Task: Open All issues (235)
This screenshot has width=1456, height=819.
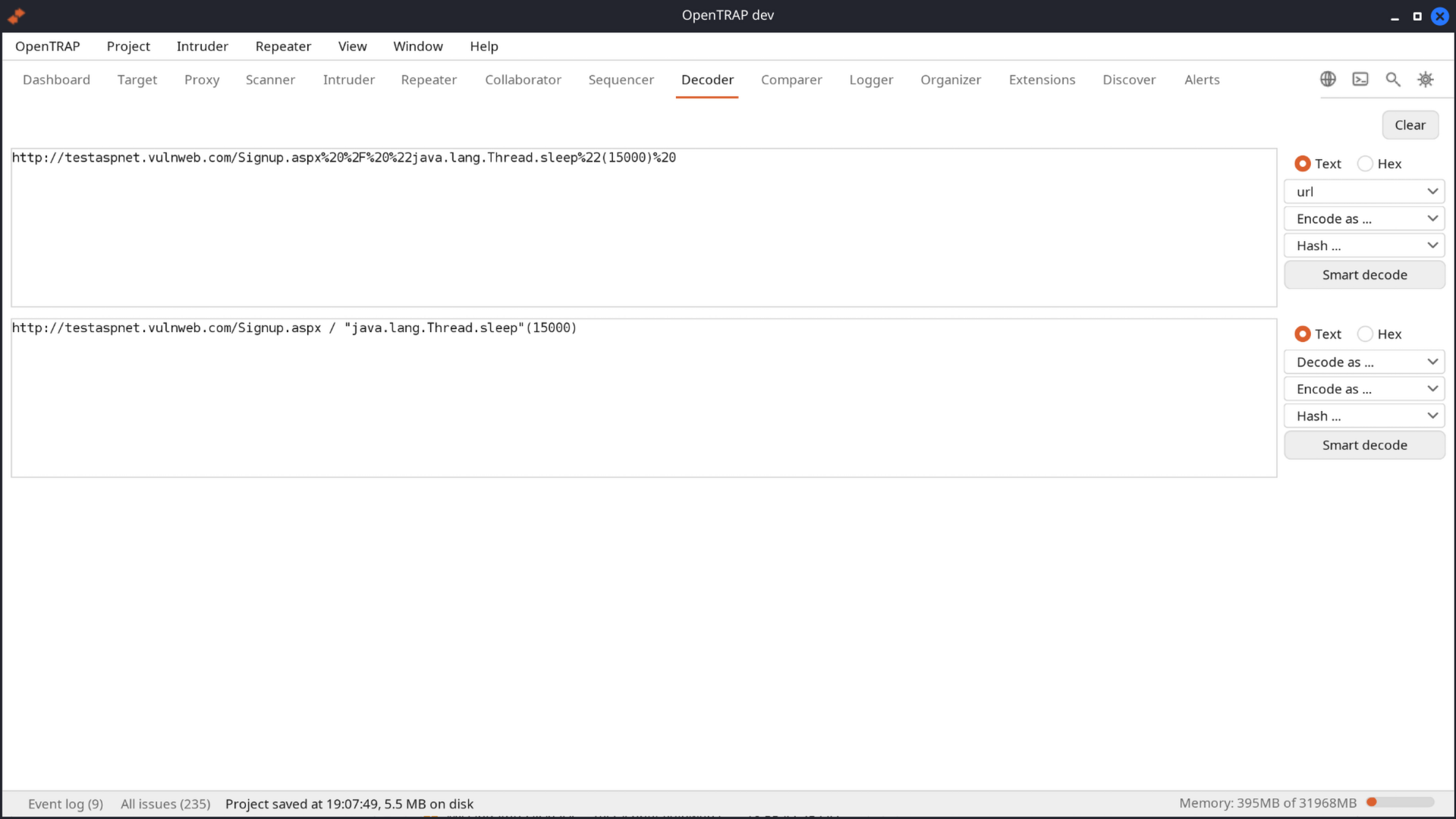Action: (x=165, y=804)
